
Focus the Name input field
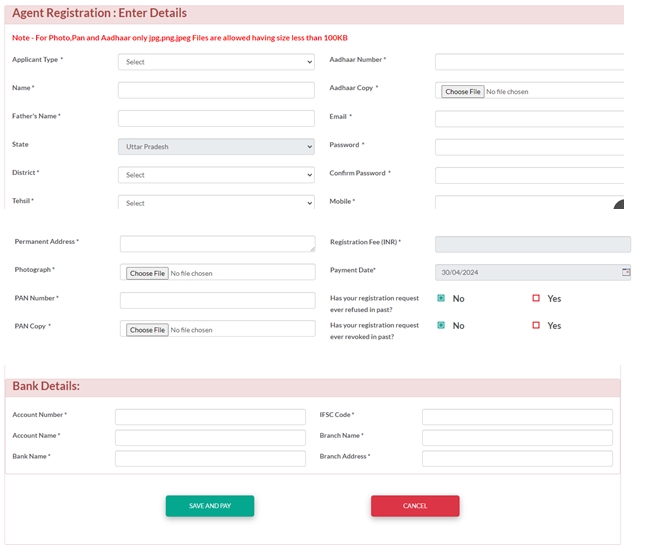[x=216, y=90]
